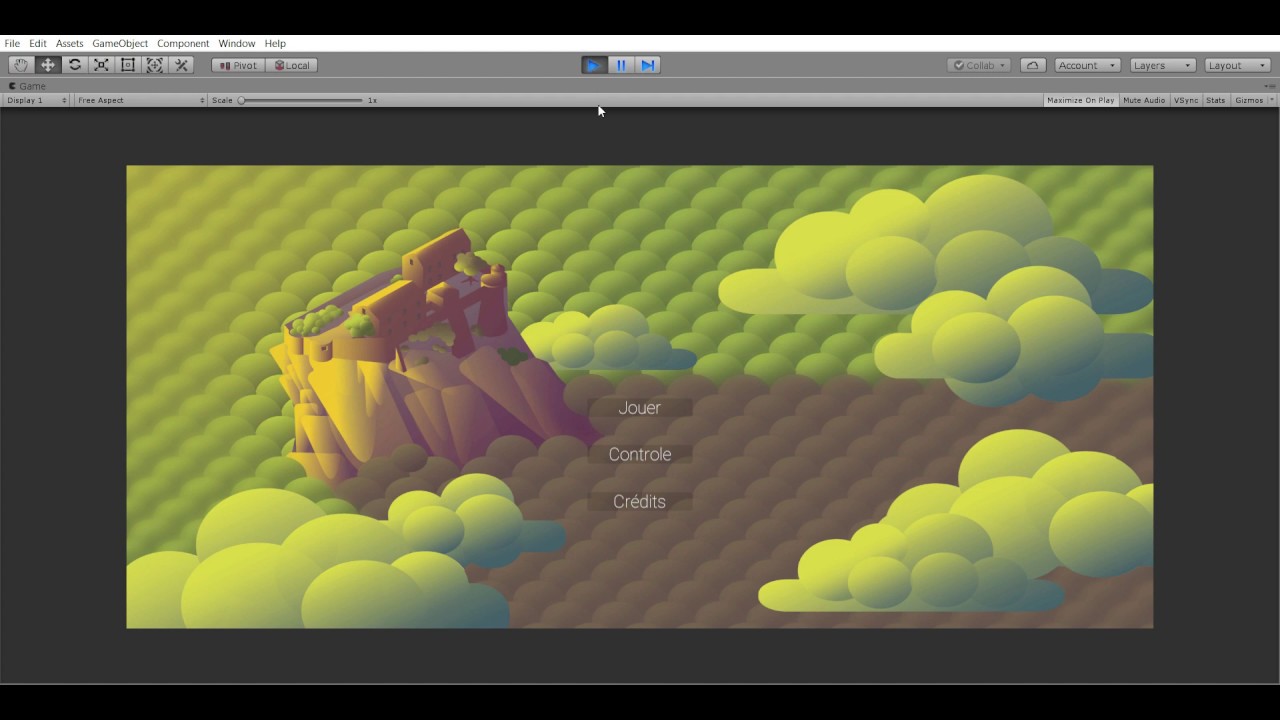Open the Layout dropdown
The image size is (1280, 720).
(1238, 65)
